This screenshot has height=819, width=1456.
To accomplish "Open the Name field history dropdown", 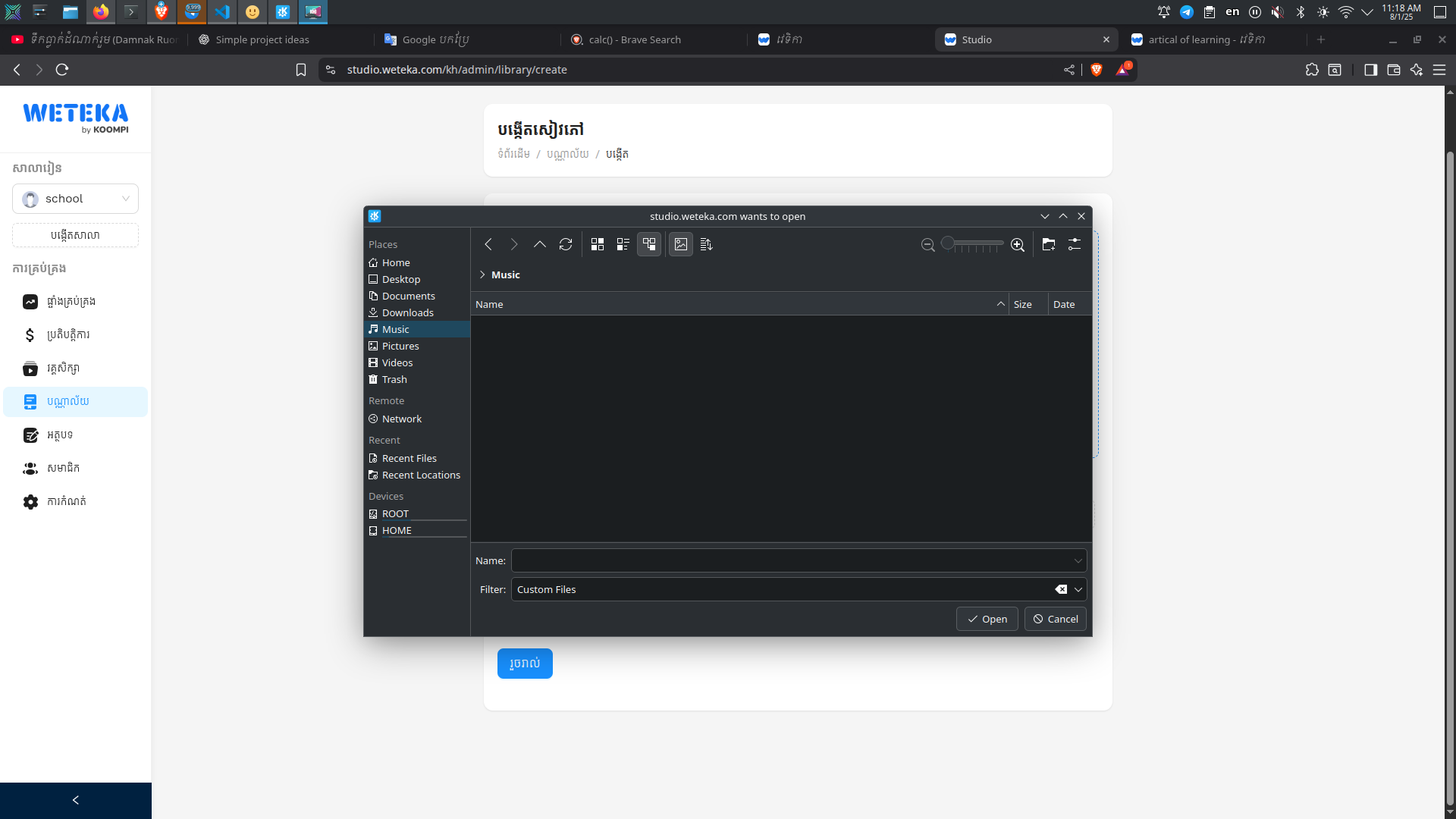I will (1078, 560).
